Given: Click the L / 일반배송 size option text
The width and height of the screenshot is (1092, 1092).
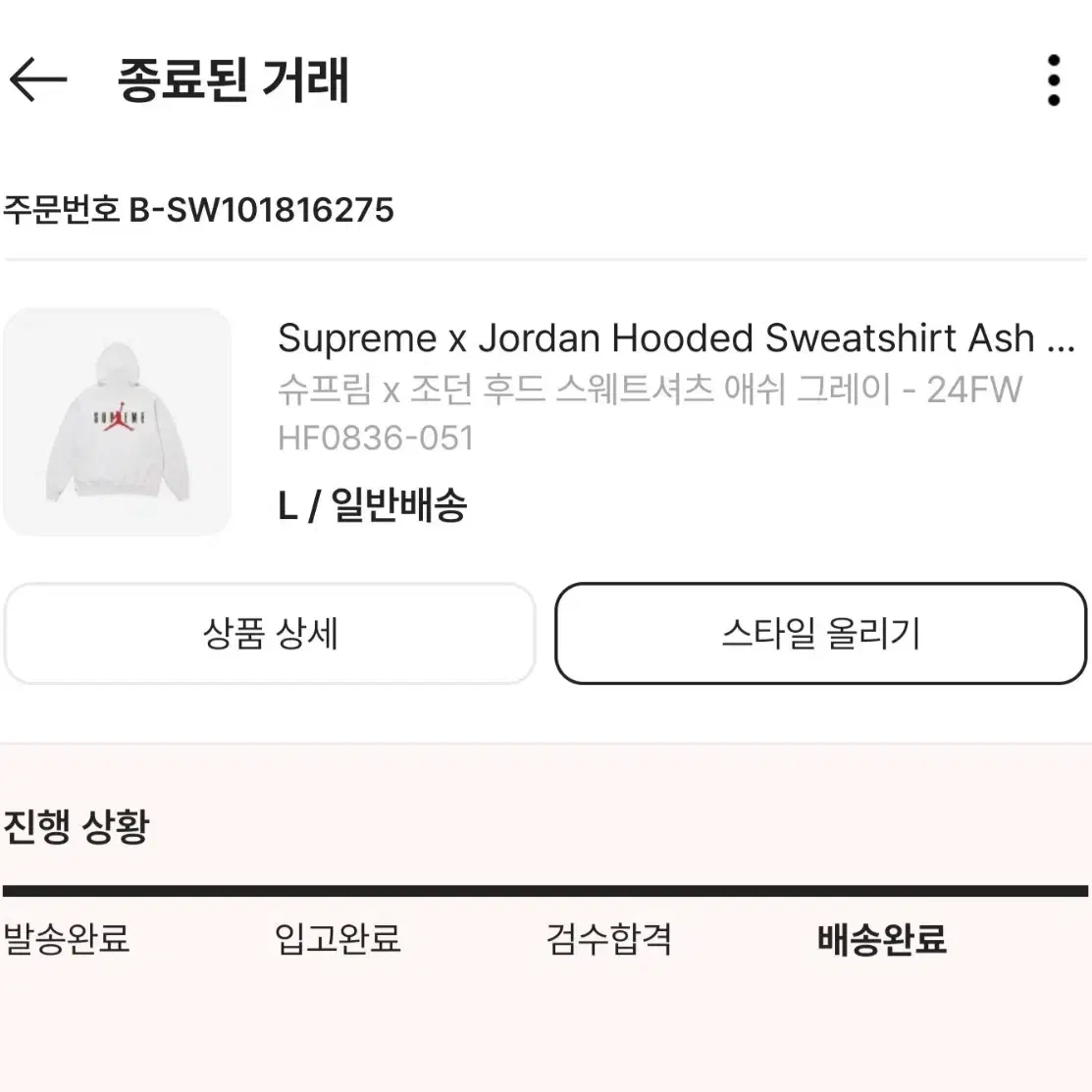Looking at the screenshot, I should (x=373, y=505).
